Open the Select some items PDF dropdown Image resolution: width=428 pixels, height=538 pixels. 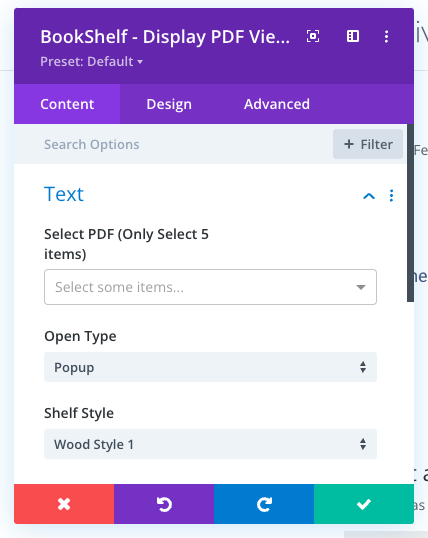210,287
